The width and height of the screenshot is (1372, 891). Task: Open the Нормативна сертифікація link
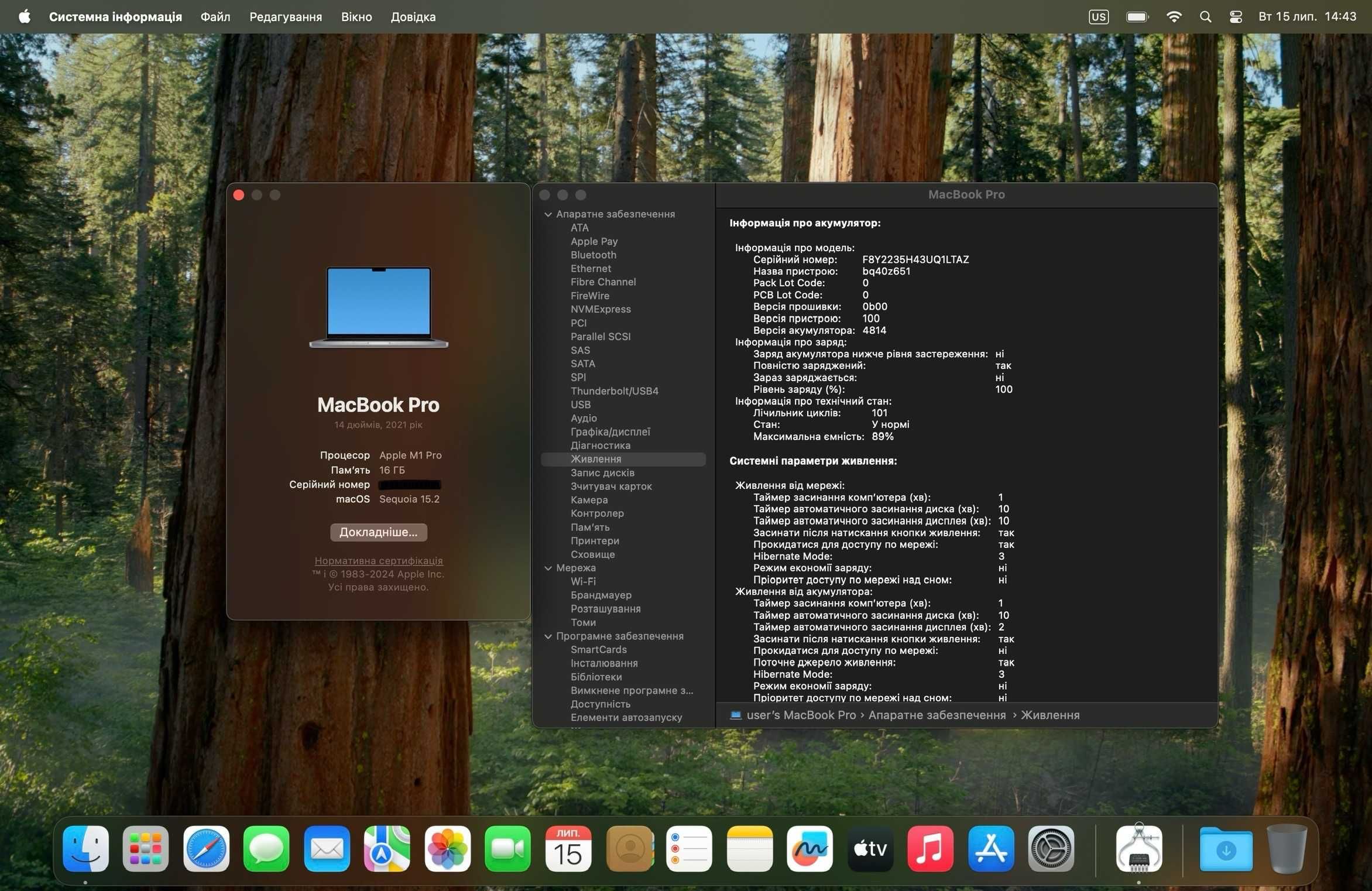(x=378, y=560)
